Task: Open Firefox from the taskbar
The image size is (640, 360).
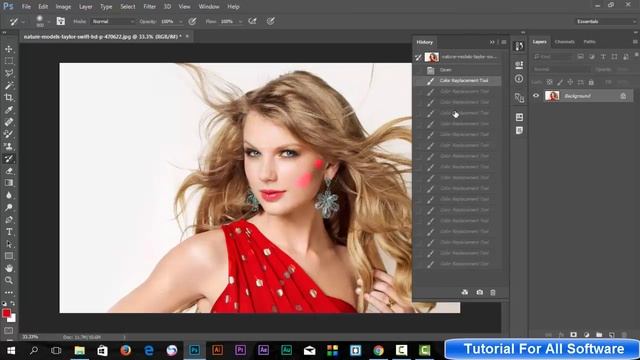Action: [126, 350]
